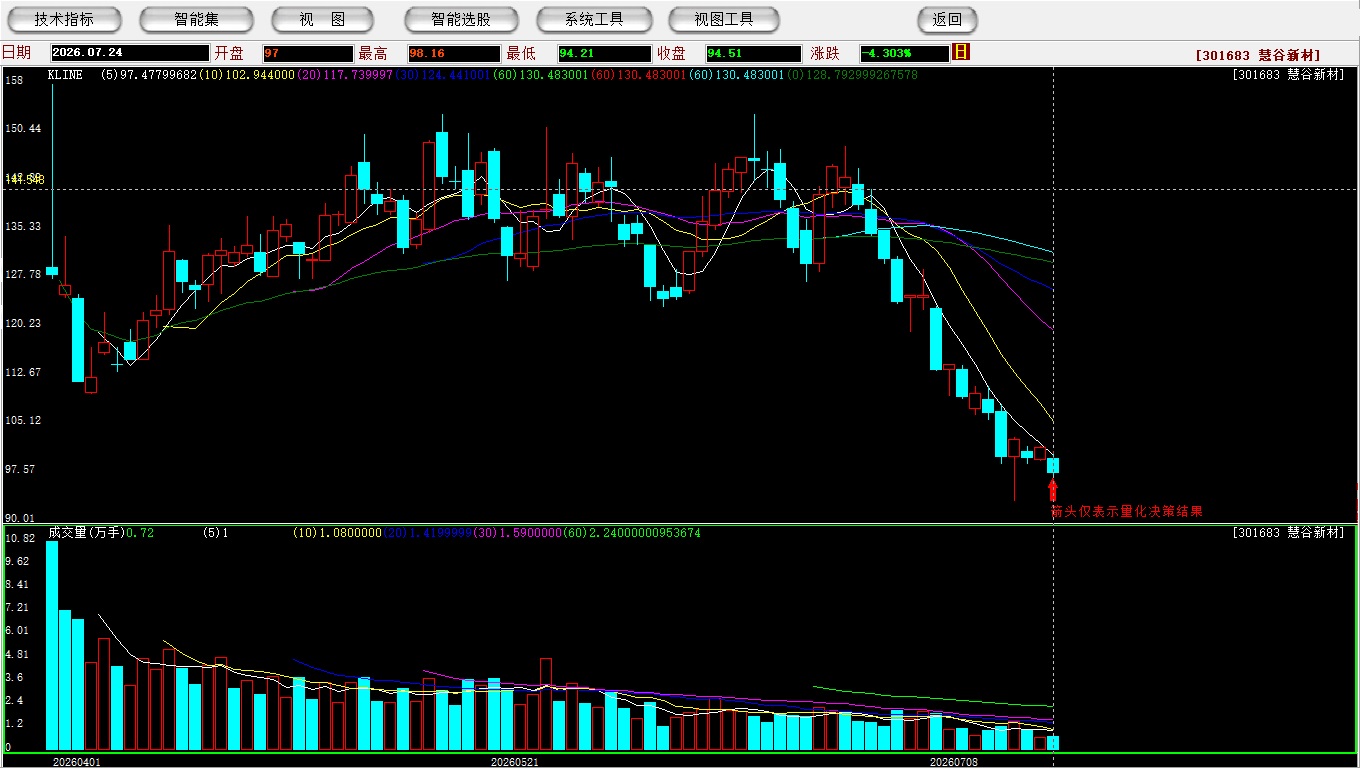The height and width of the screenshot is (768, 1360).
Task: Click the 箭头仅表示量化决策结果 note text
Action: tap(1127, 511)
